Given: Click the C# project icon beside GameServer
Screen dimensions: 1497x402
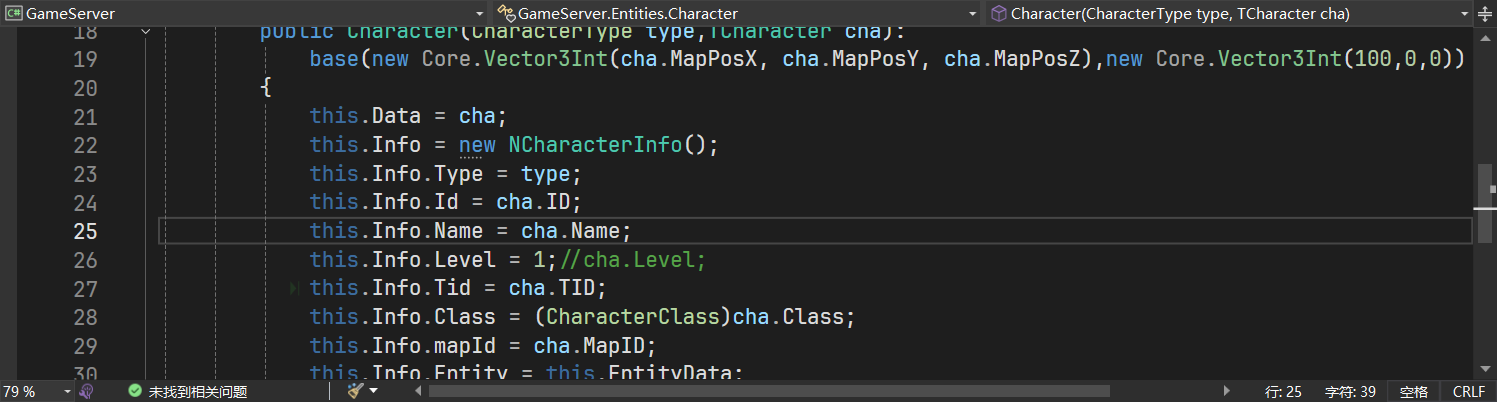Looking at the screenshot, I should (x=13, y=13).
